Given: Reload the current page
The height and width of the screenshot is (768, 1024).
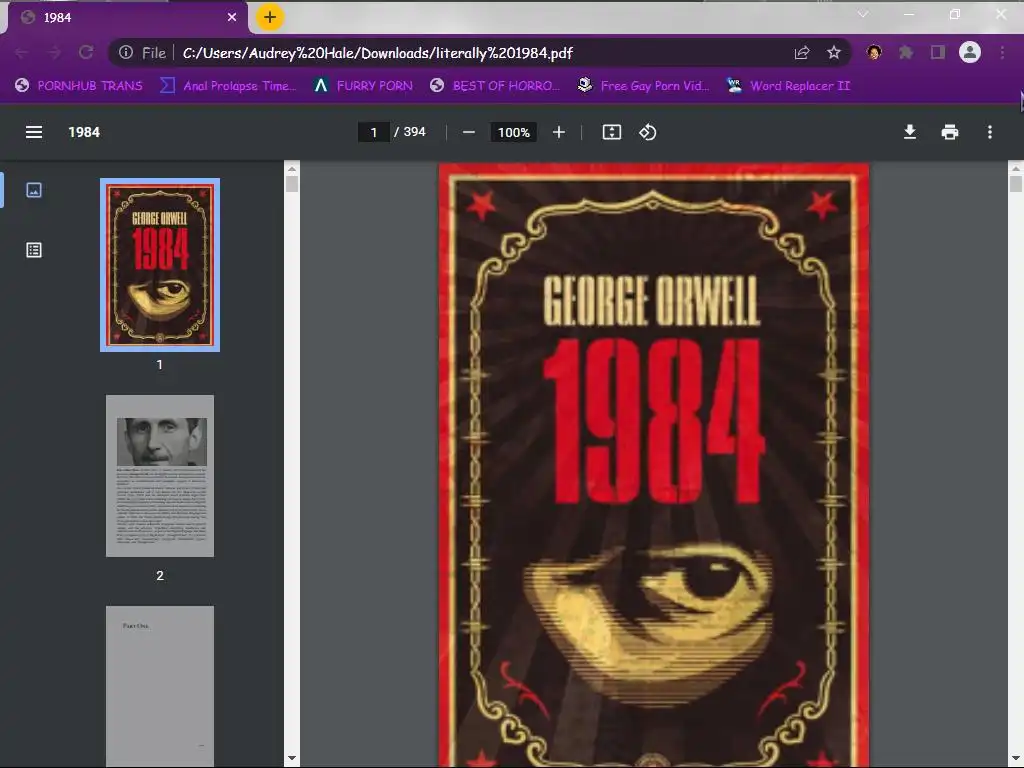Looking at the screenshot, I should click(86, 53).
